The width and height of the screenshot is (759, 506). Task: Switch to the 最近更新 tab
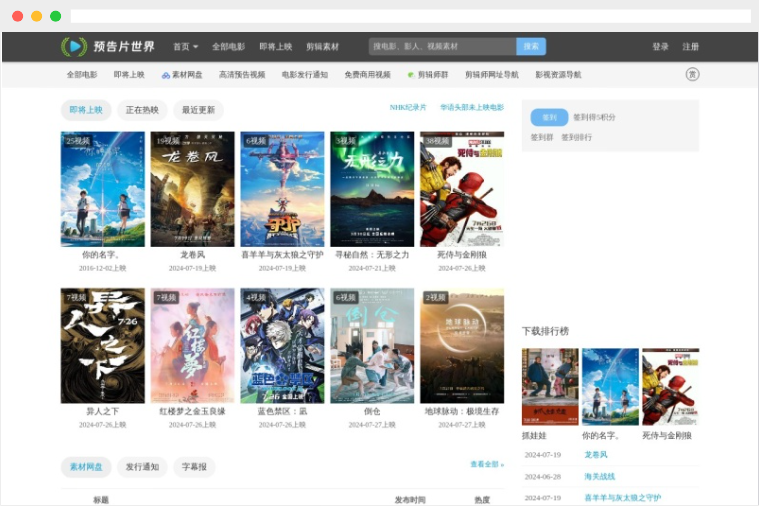[x=198, y=110]
